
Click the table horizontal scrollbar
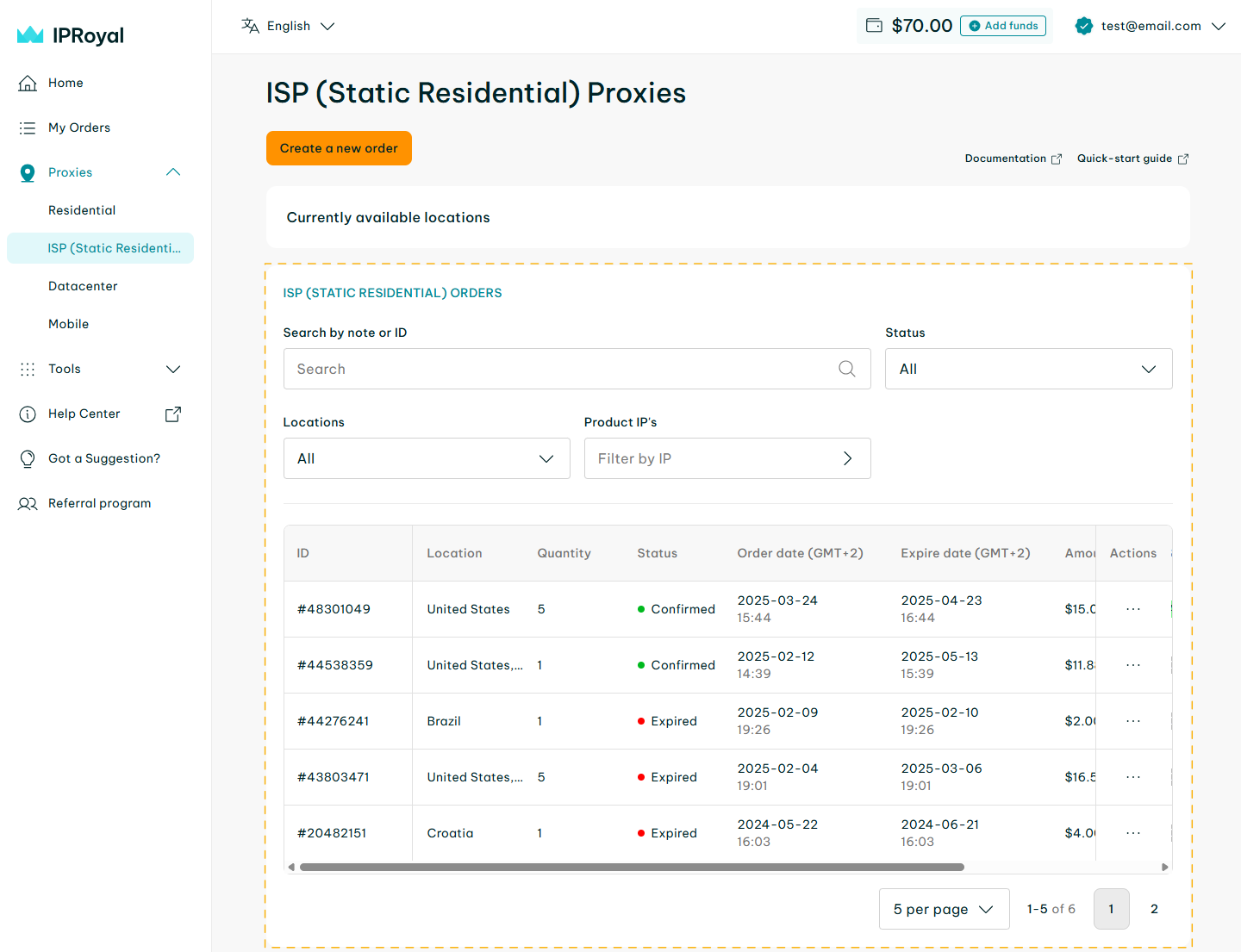(631, 868)
